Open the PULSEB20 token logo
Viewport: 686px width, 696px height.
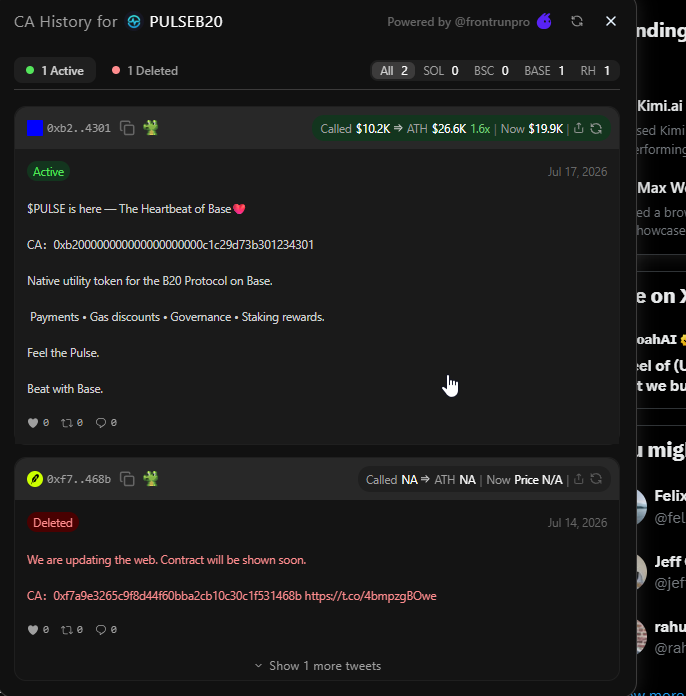[x=134, y=21]
